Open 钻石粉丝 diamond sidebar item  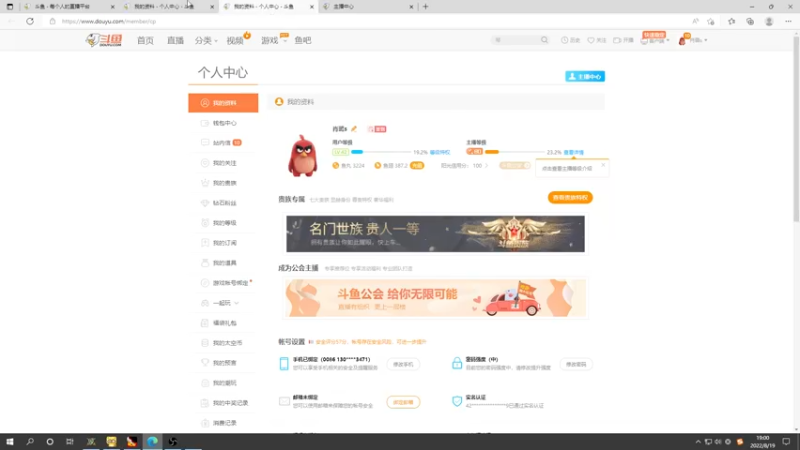223,203
